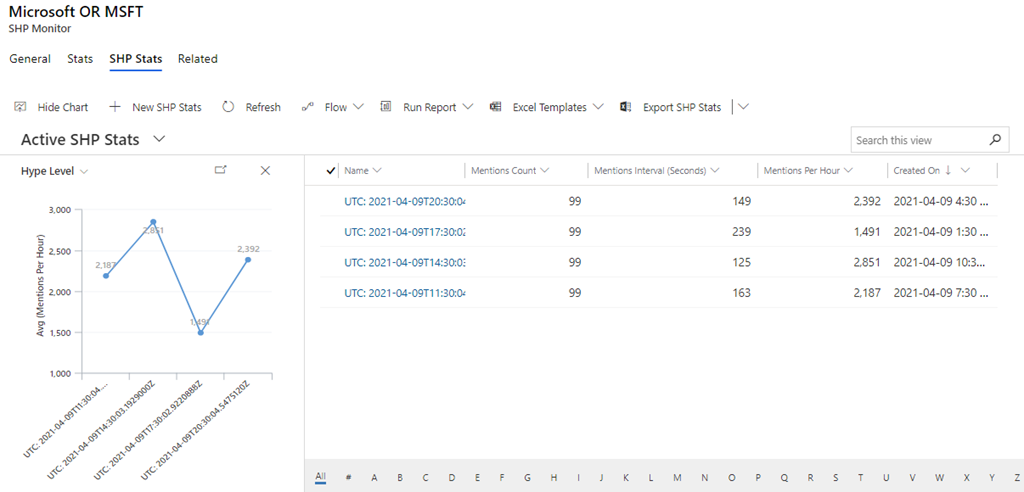
Task: Click Mentions Interval value 125
Action: click(x=742, y=262)
